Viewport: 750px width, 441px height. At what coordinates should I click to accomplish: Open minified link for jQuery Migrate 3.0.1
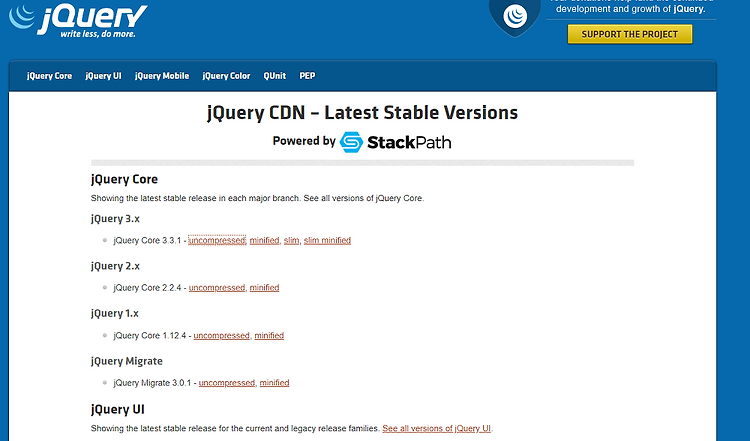point(275,383)
